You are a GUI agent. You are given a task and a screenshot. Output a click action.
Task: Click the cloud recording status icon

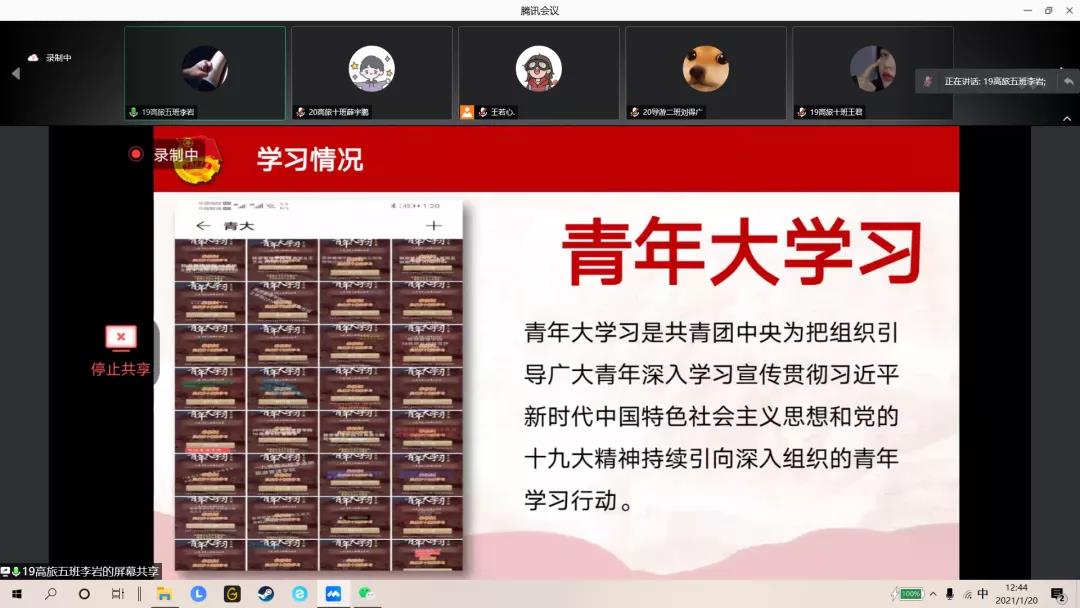click(x=33, y=58)
